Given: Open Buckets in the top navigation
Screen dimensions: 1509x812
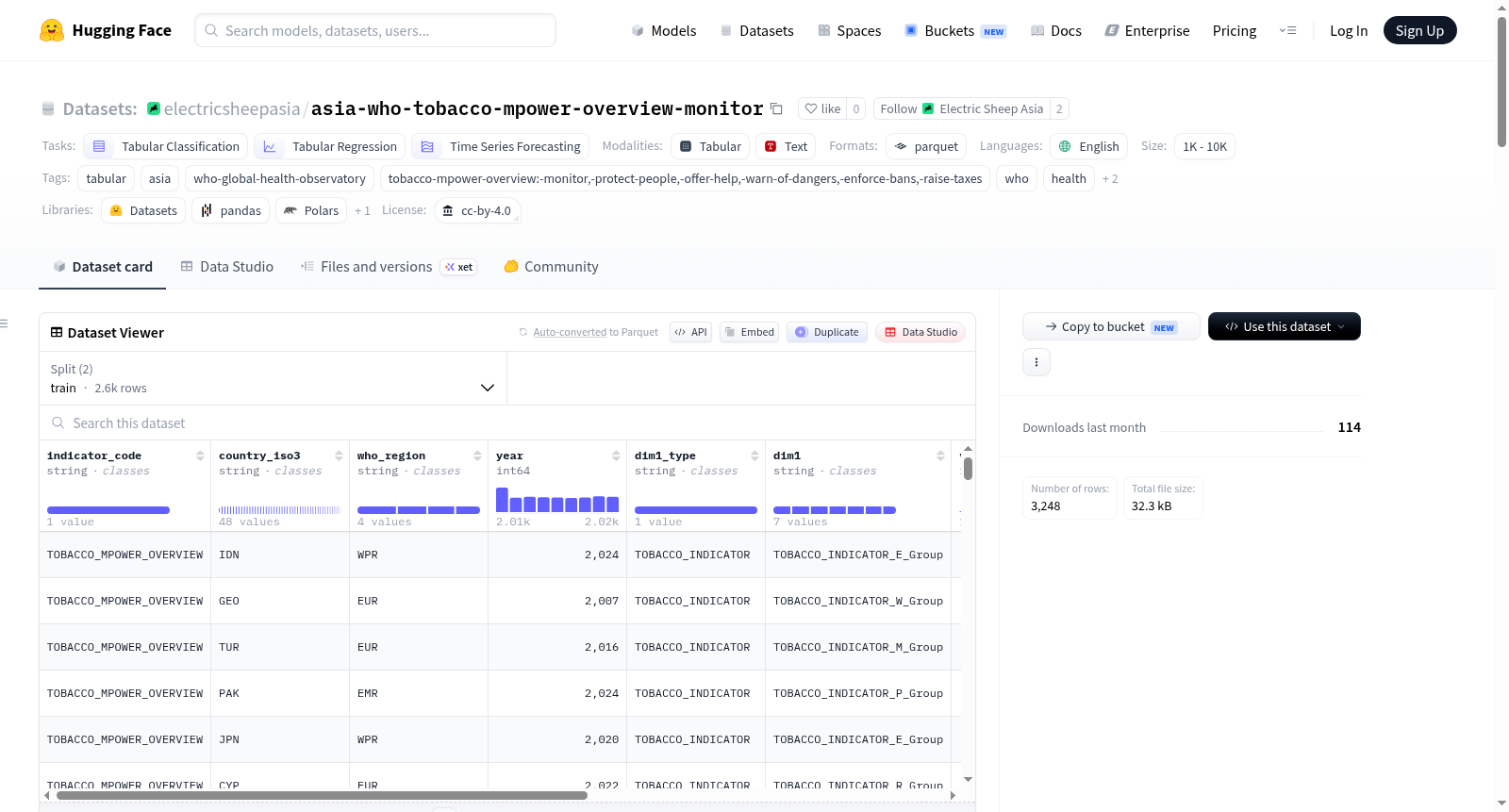Looking at the screenshot, I should (x=955, y=30).
